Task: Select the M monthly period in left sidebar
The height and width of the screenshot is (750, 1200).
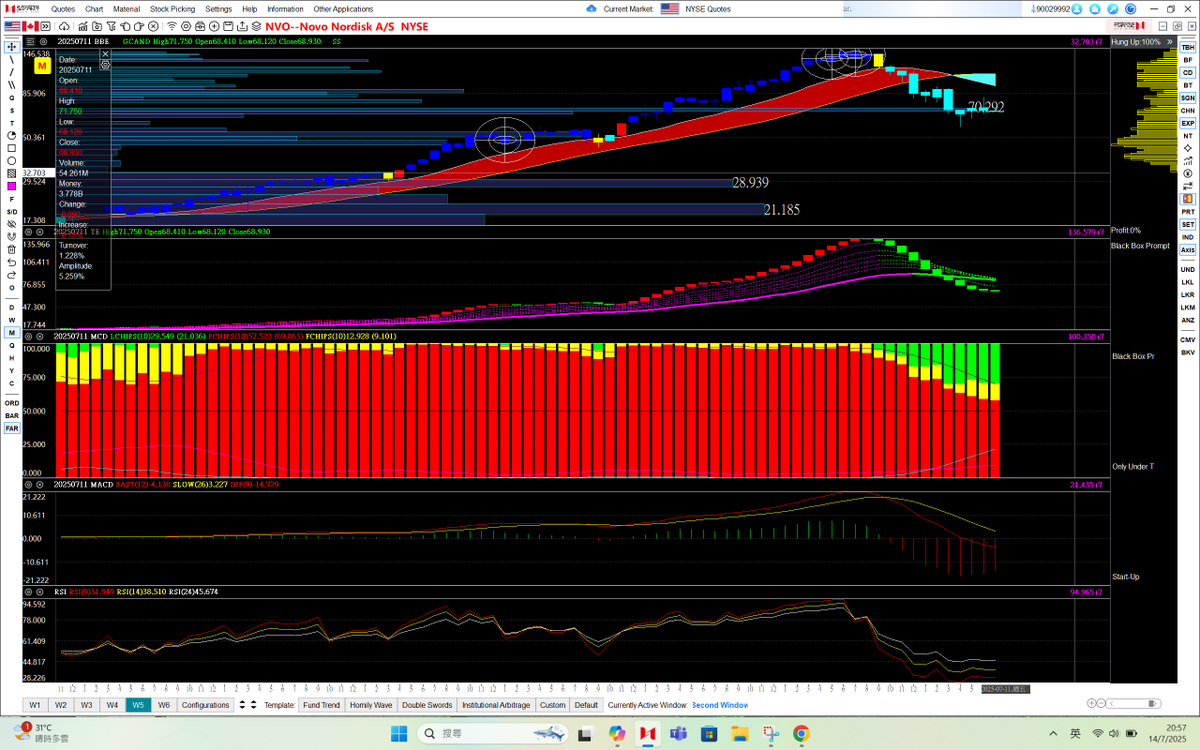Action: point(12,332)
